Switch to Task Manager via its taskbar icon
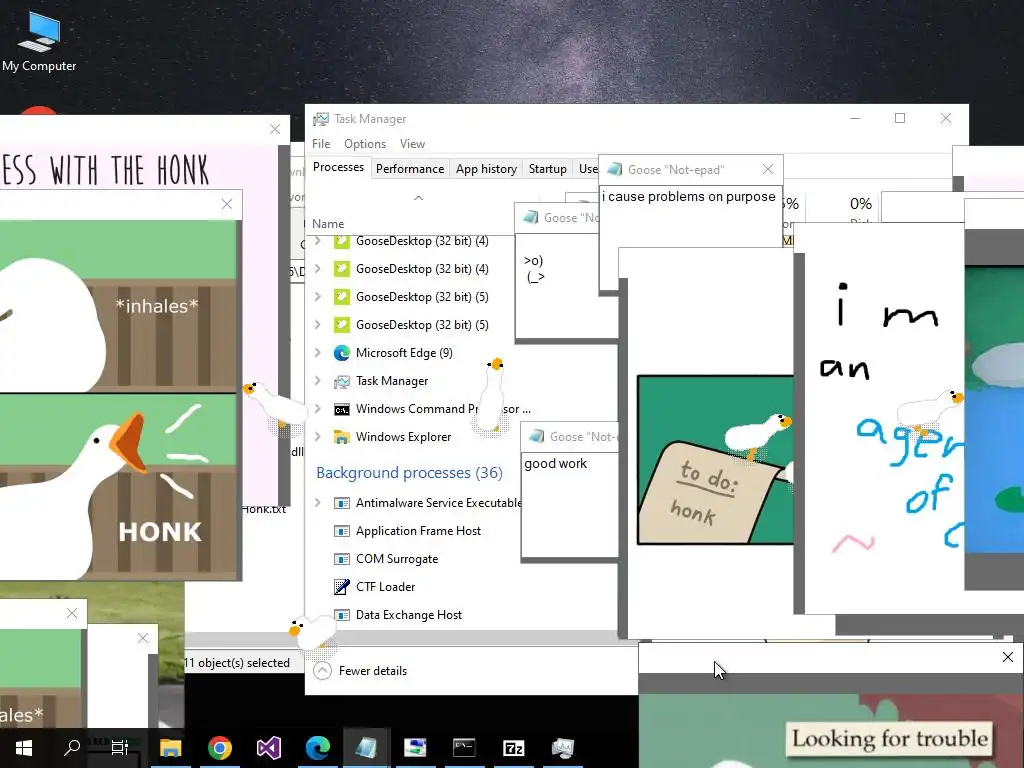This screenshot has width=1024, height=768. [x=562, y=748]
